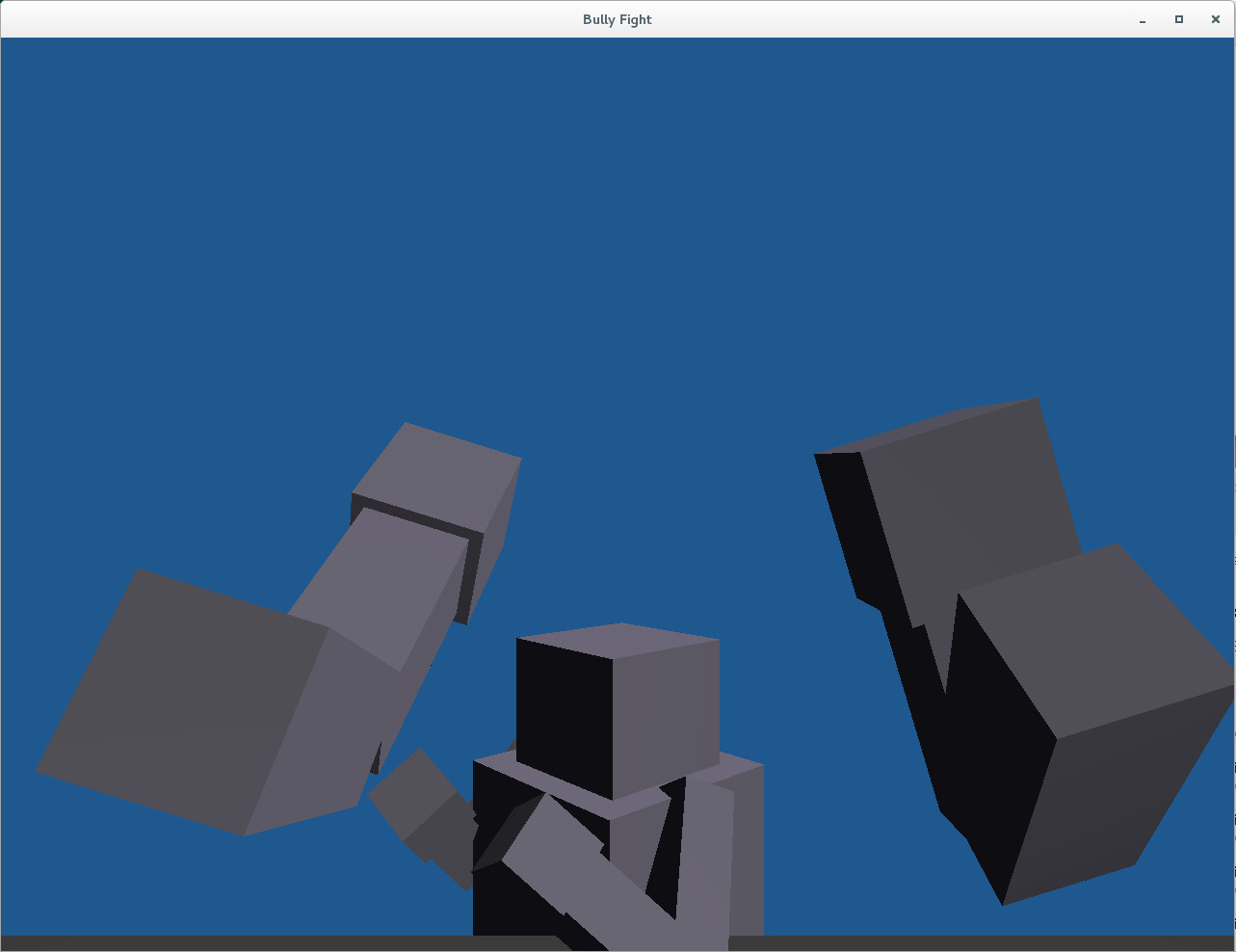Screen dimensions: 1236x952
Task: Maximize the Bully Fight window
Action: click(x=1178, y=19)
